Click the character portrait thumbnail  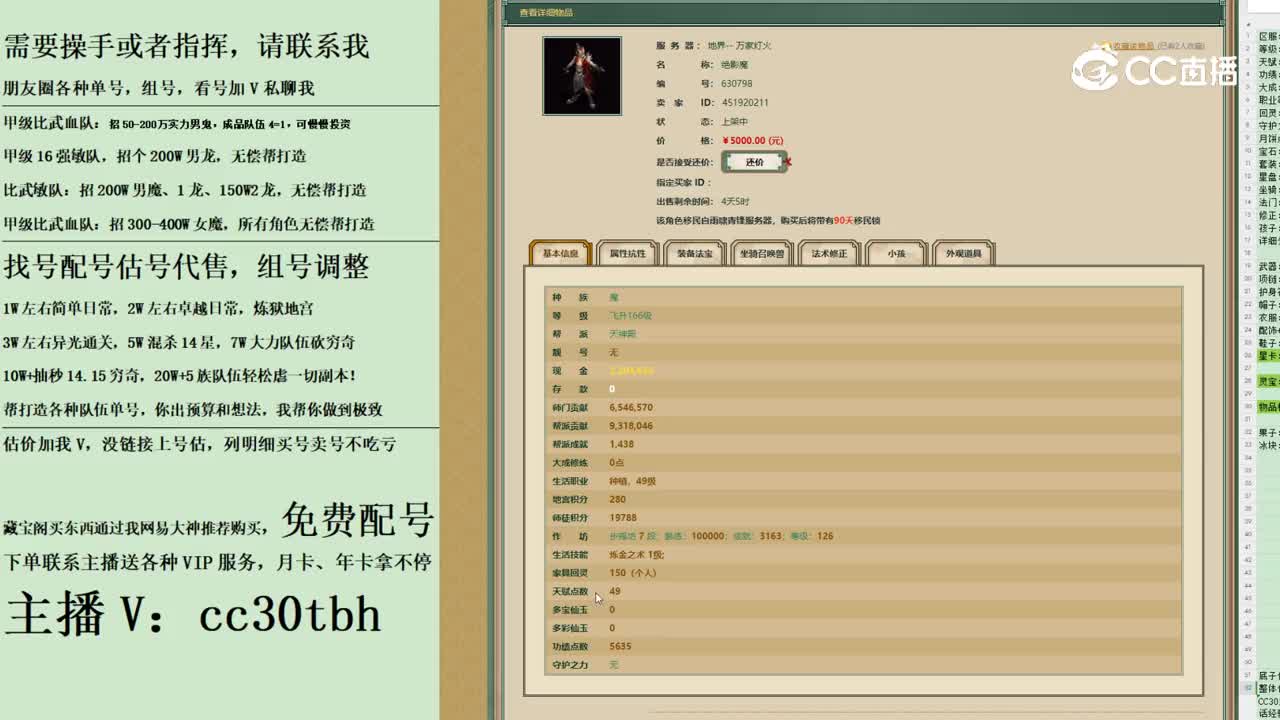[x=582, y=76]
